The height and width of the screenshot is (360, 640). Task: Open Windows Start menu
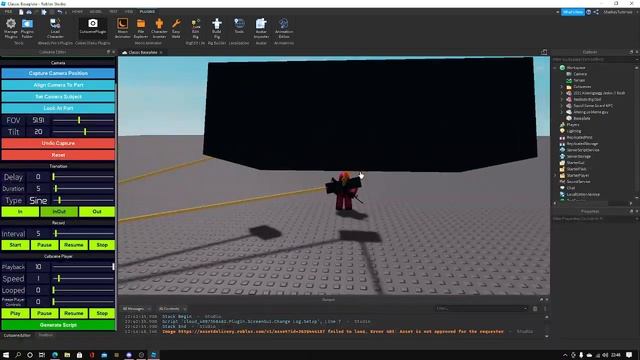coord(6,355)
